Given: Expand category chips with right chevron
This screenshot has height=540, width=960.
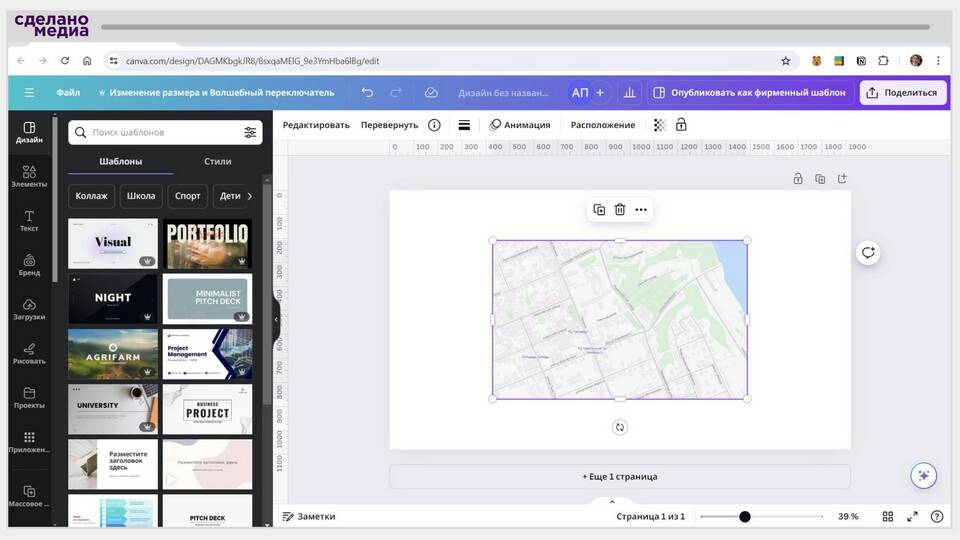Looking at the screenshot, I should tap(249, 196).
